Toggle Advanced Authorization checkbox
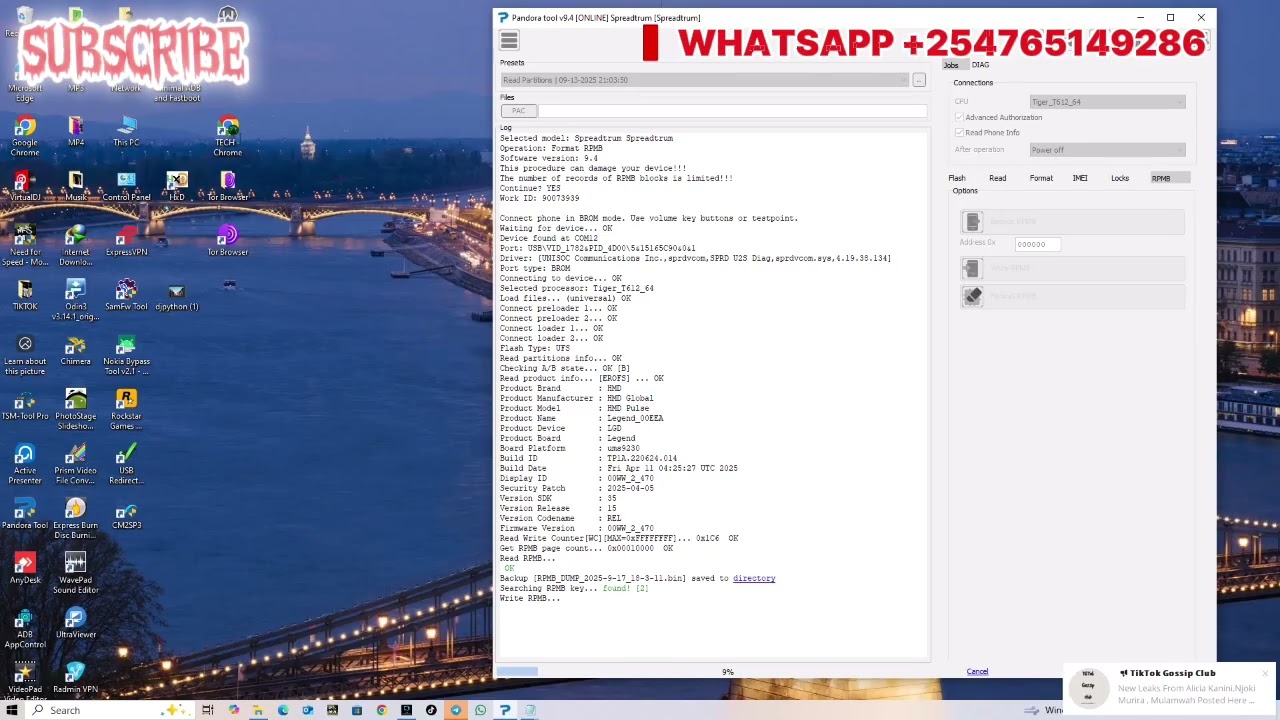This screenshot has height=720, width=1280. point(959,117)
